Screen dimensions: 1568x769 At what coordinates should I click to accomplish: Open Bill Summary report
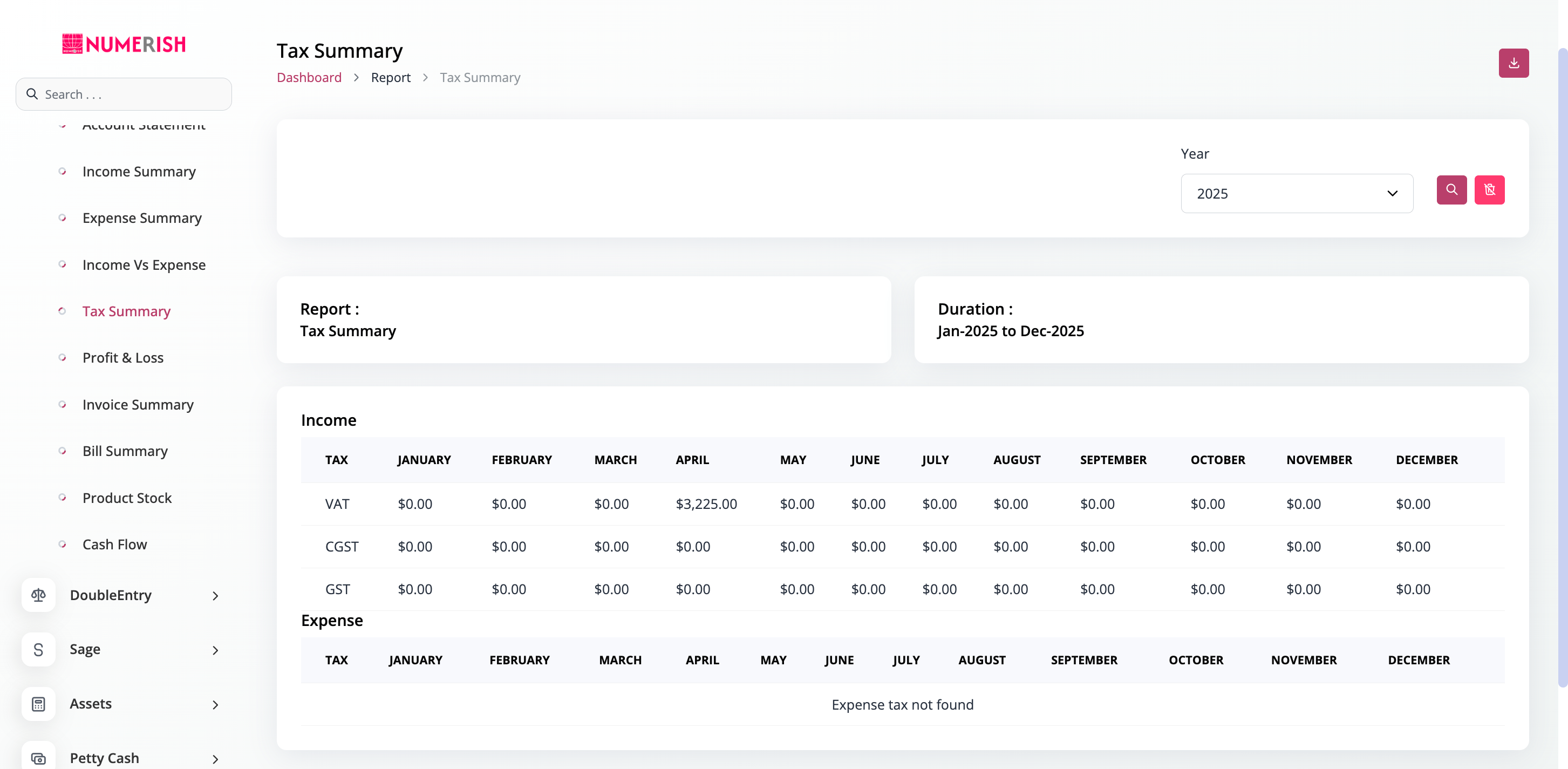click(125, 451)
